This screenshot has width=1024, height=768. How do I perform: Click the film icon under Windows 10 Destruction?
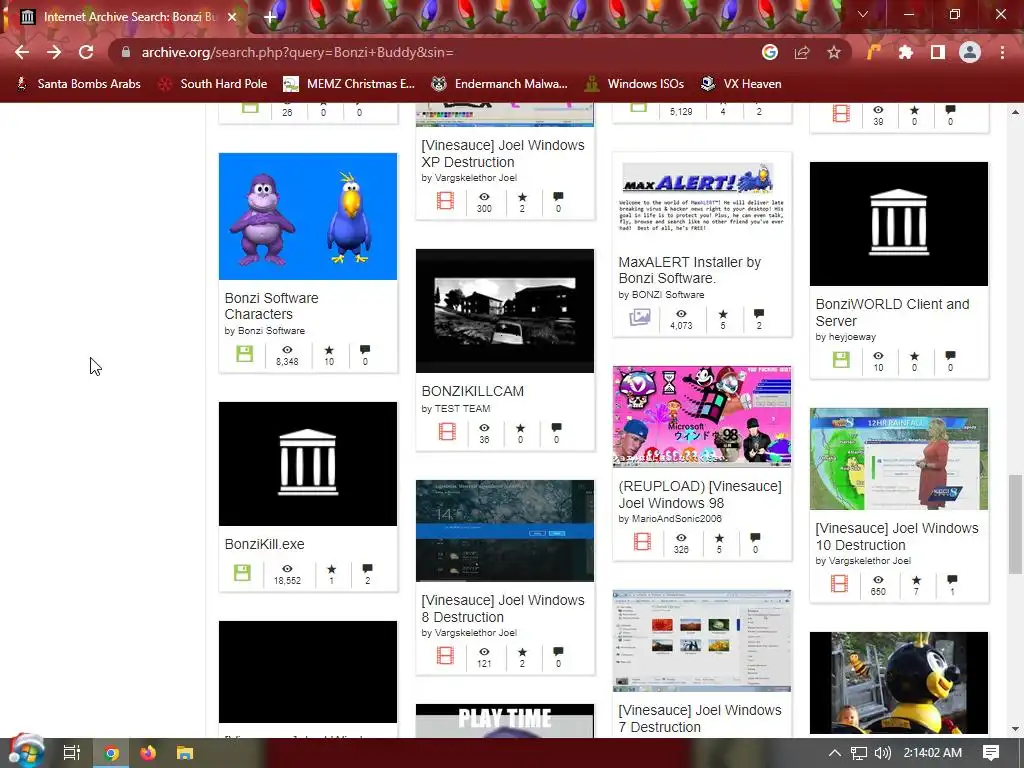(840, 583)
